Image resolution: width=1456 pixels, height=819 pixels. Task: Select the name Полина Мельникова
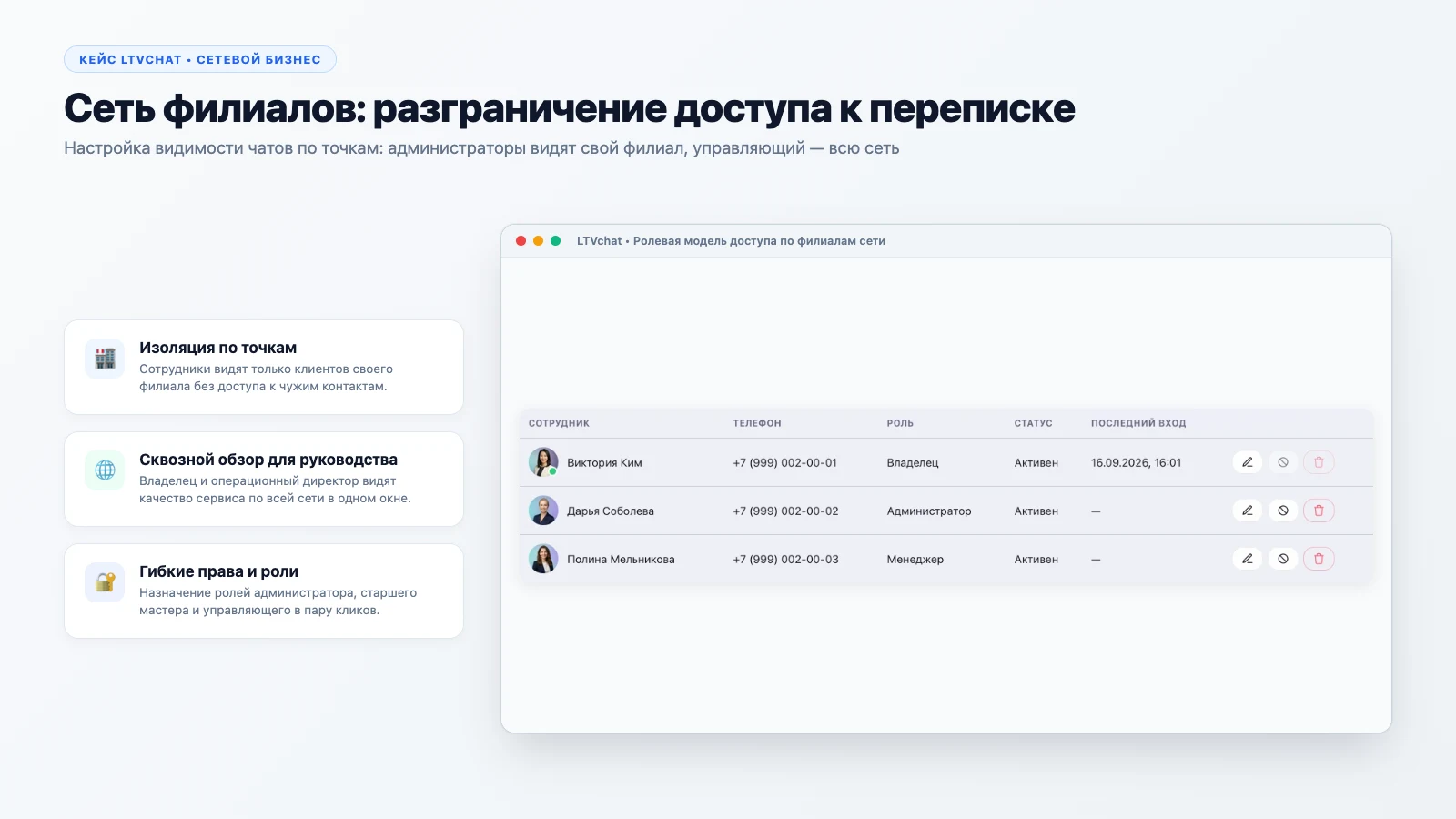click(x=621, y=560)
